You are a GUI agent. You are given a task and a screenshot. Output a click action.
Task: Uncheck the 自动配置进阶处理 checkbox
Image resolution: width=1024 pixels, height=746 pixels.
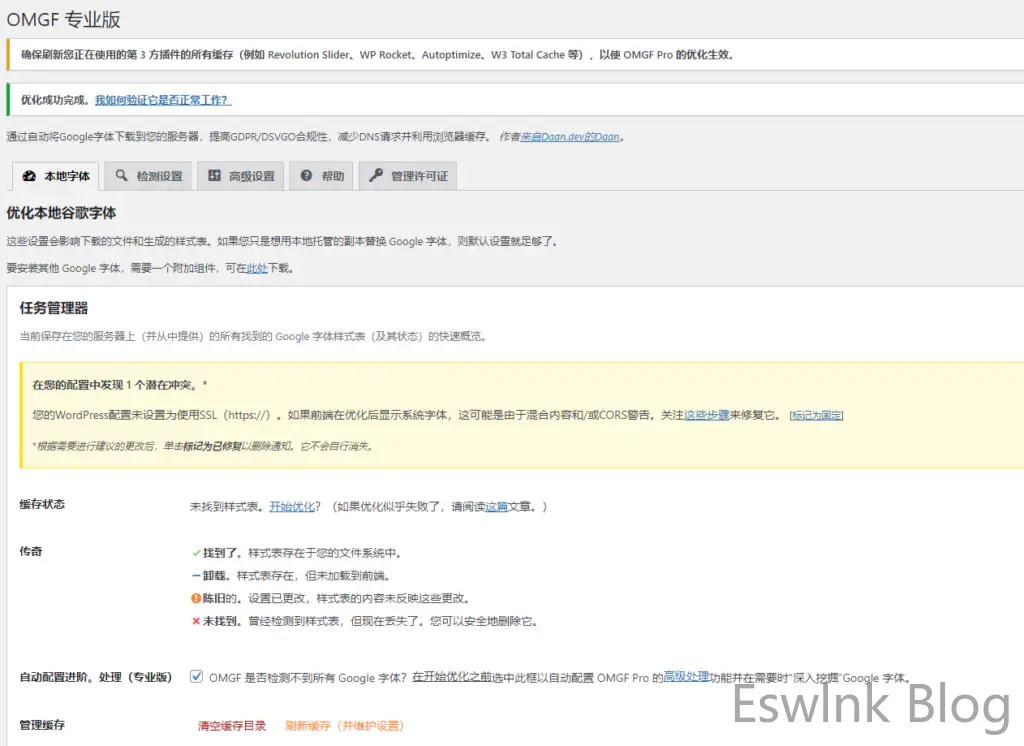coord(196,677)
